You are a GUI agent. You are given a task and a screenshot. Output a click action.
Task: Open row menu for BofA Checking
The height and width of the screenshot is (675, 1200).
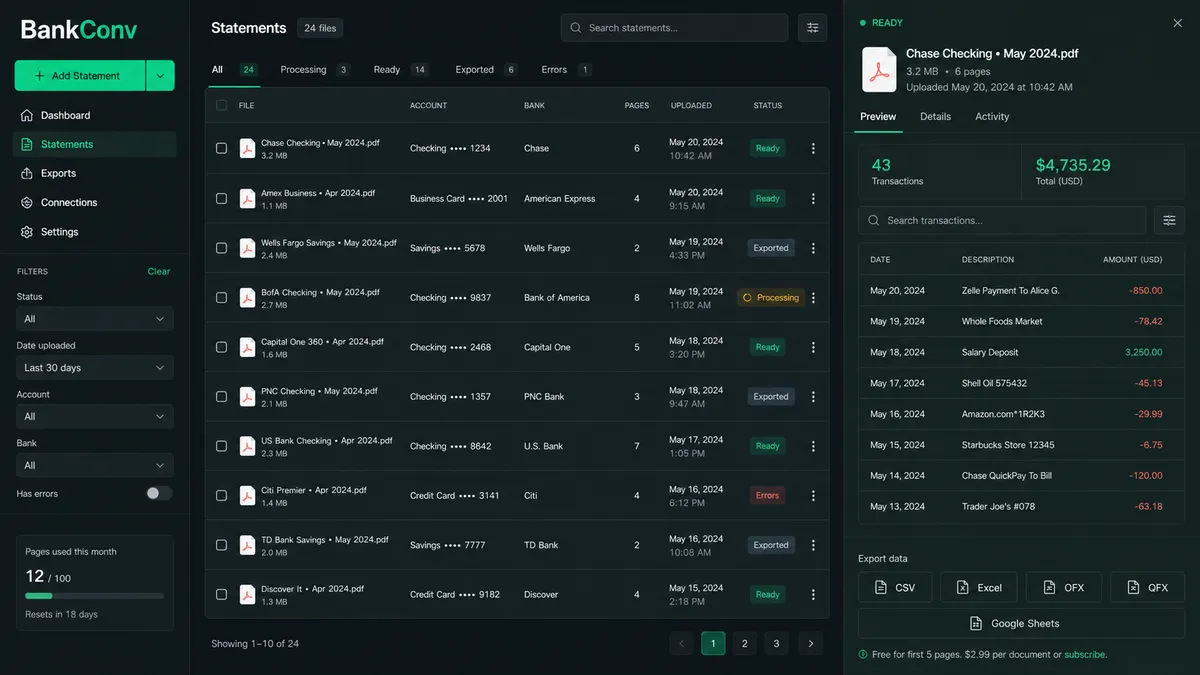813,298
